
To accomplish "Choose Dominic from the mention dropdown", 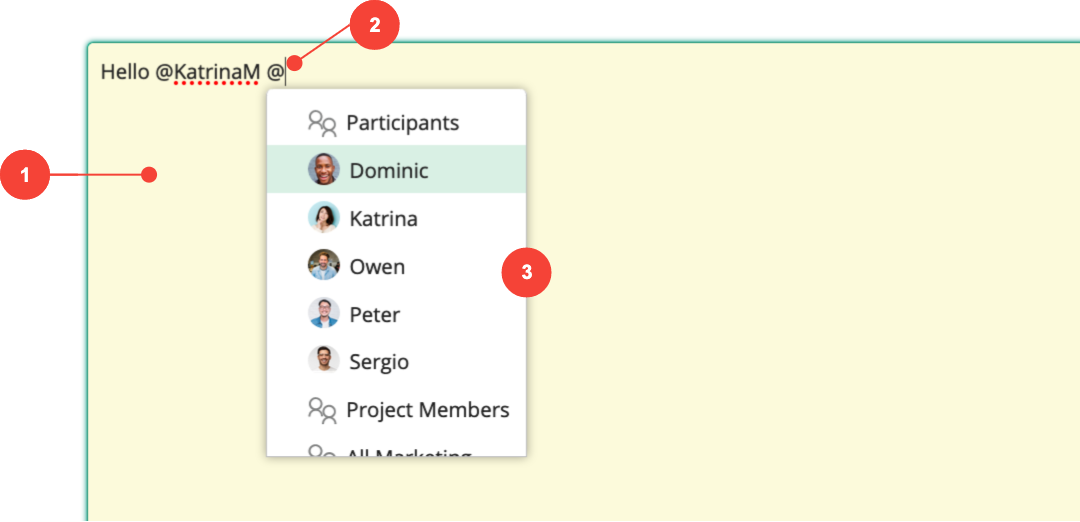I will (x=396, y=169).
